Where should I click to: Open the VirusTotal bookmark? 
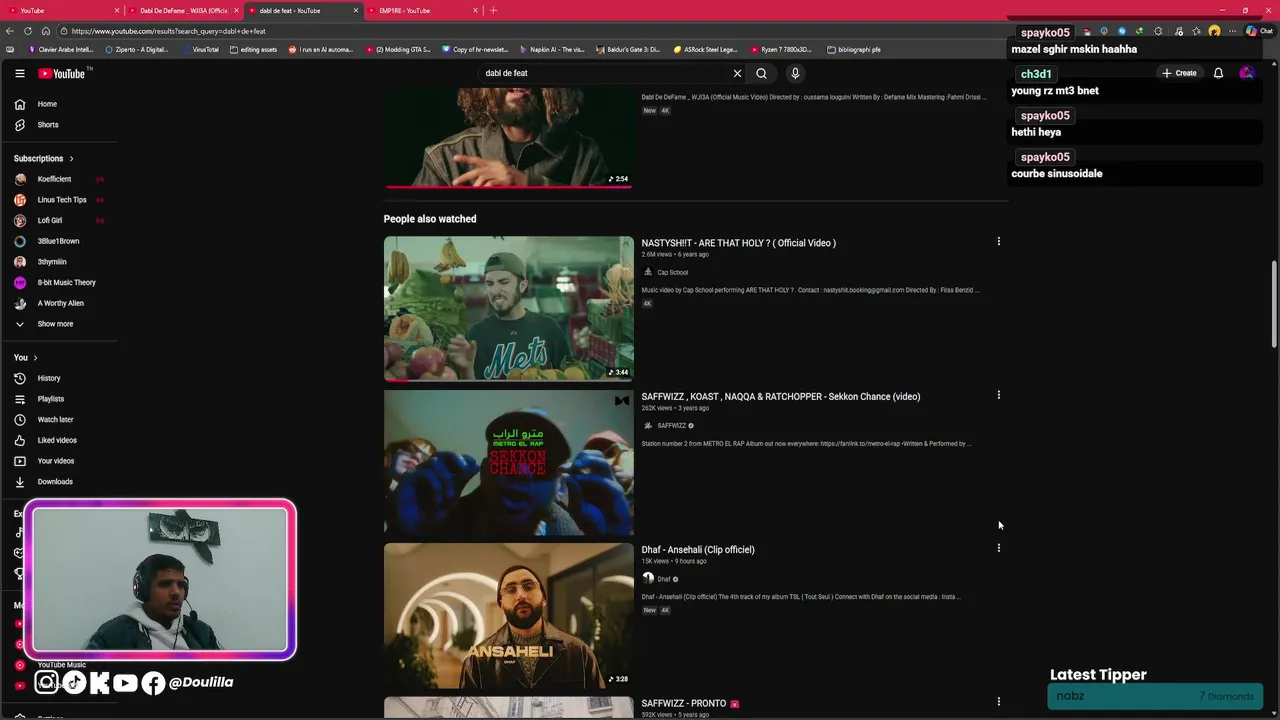click(201, 49)
